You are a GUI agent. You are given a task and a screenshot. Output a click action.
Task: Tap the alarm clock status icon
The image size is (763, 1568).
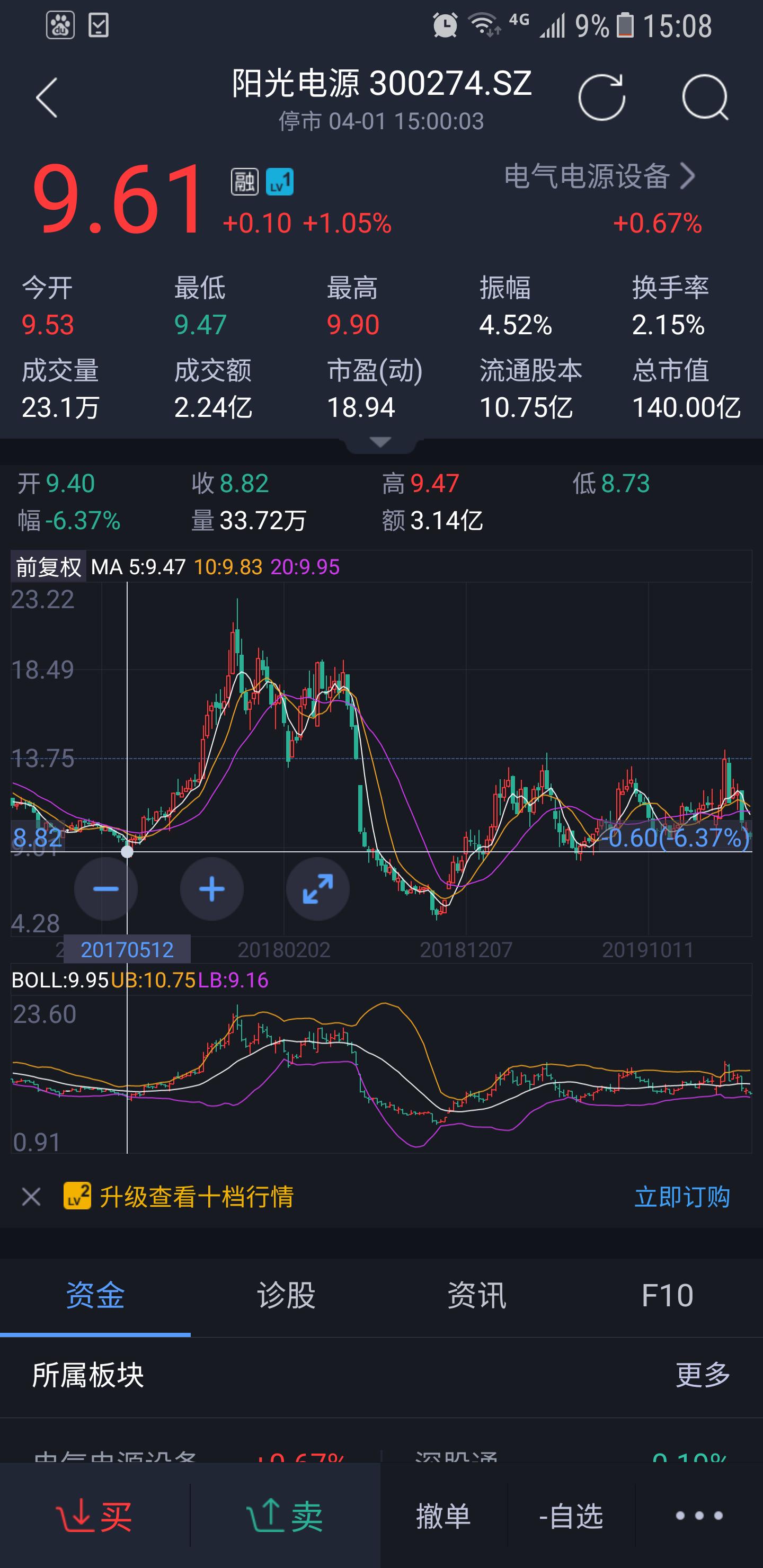tap(445, 25)
